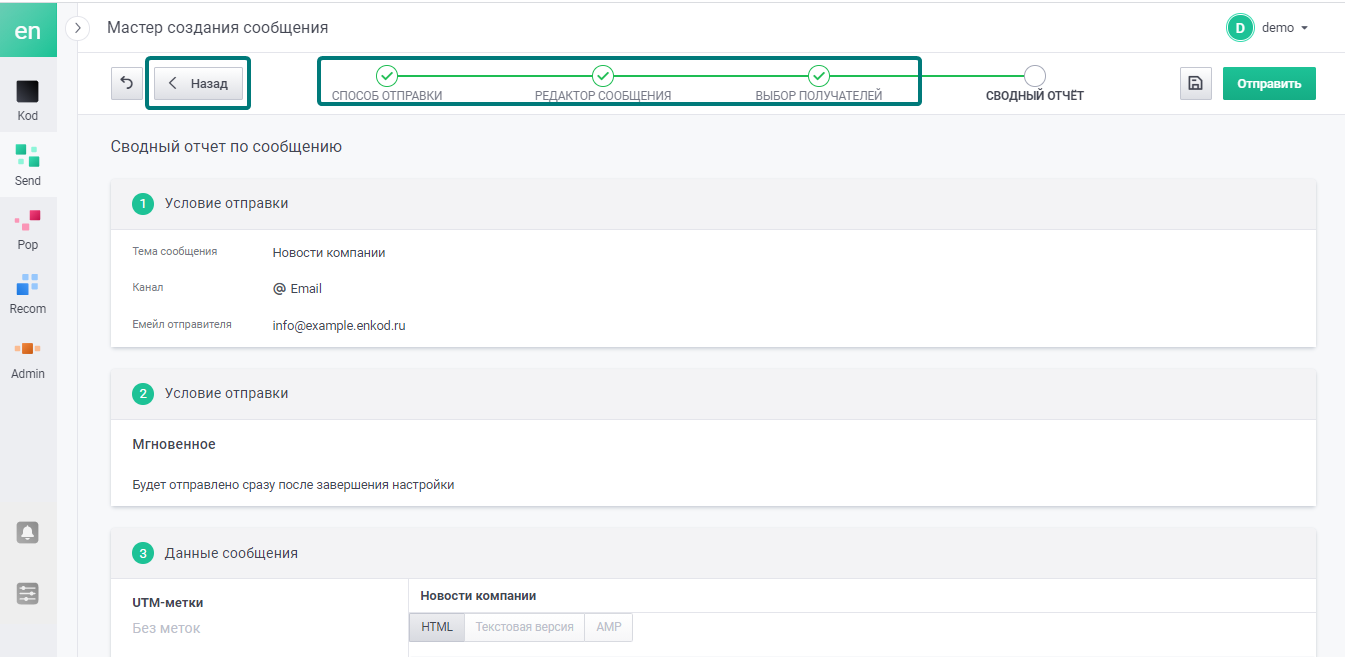Switch to the AMP tab
Viewport: 1345px width, 657px height.
point(609,627)
